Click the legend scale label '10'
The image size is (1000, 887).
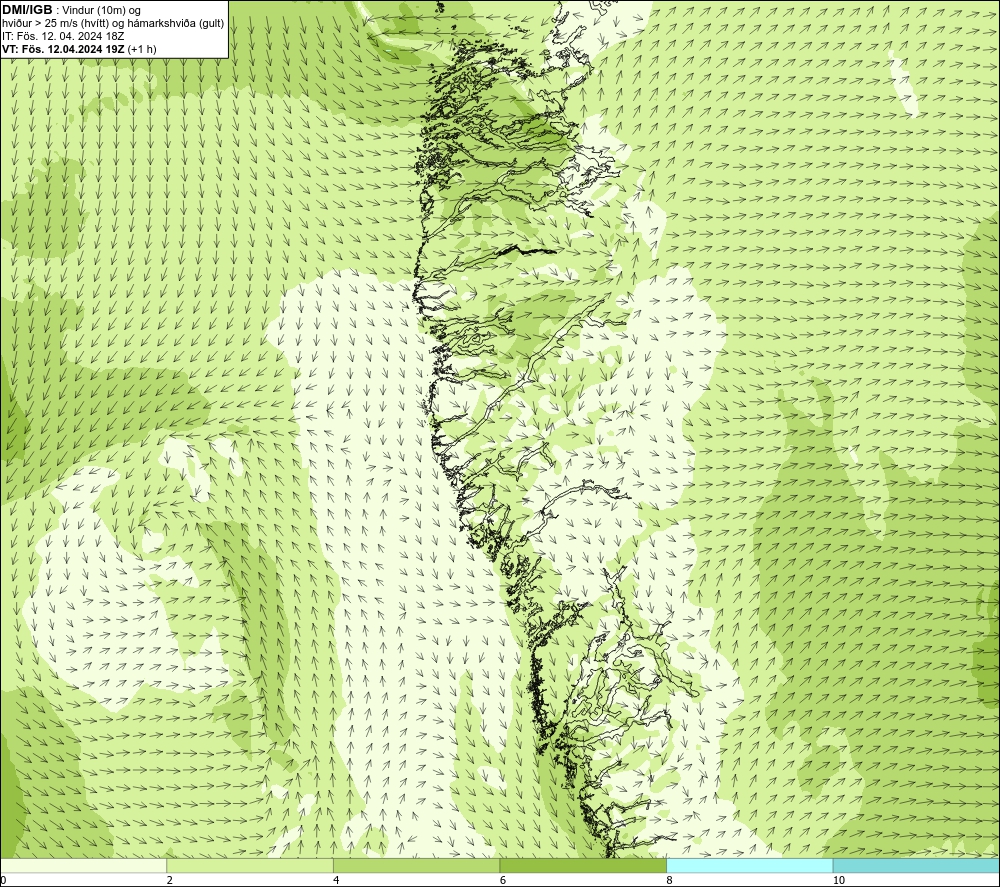(839, 881)
